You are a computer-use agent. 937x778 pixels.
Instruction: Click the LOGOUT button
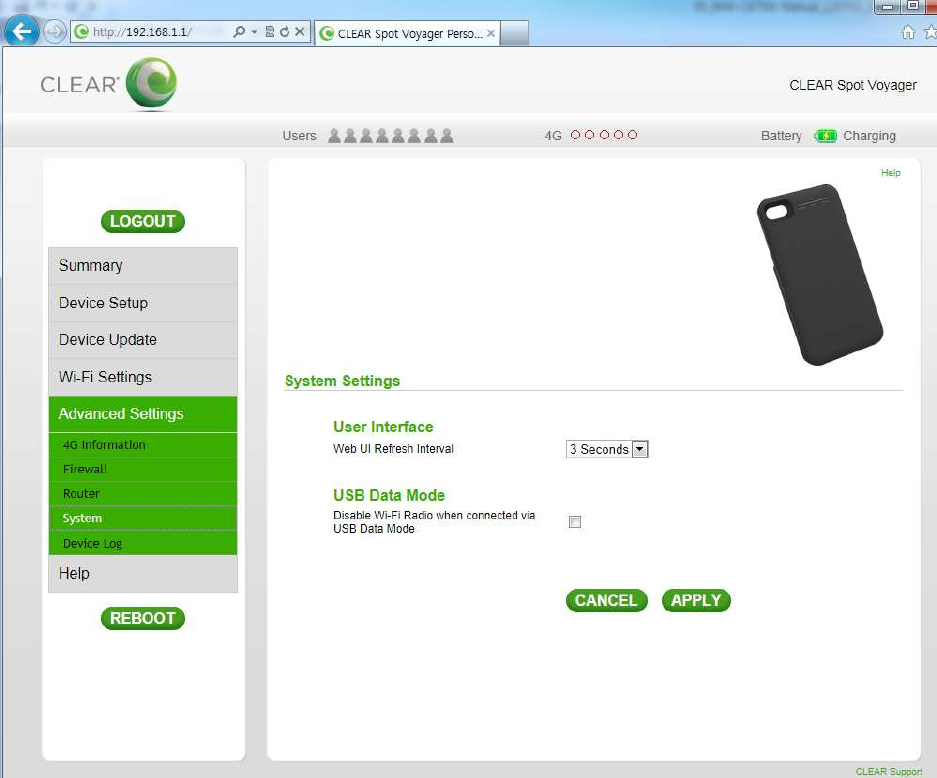[x=143, y=221]
